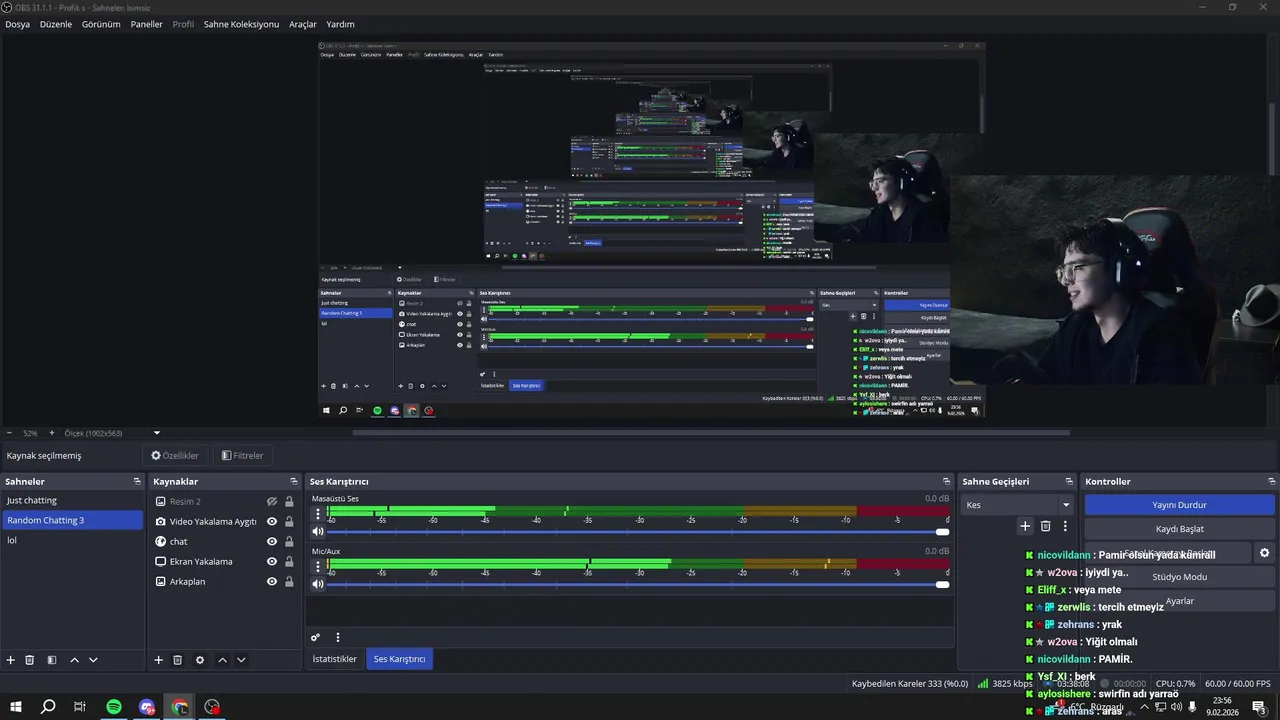This screenshot has width=1280, height=720.
Task: Open the Kes transition dropdown
Action: tap(1017, 505)
